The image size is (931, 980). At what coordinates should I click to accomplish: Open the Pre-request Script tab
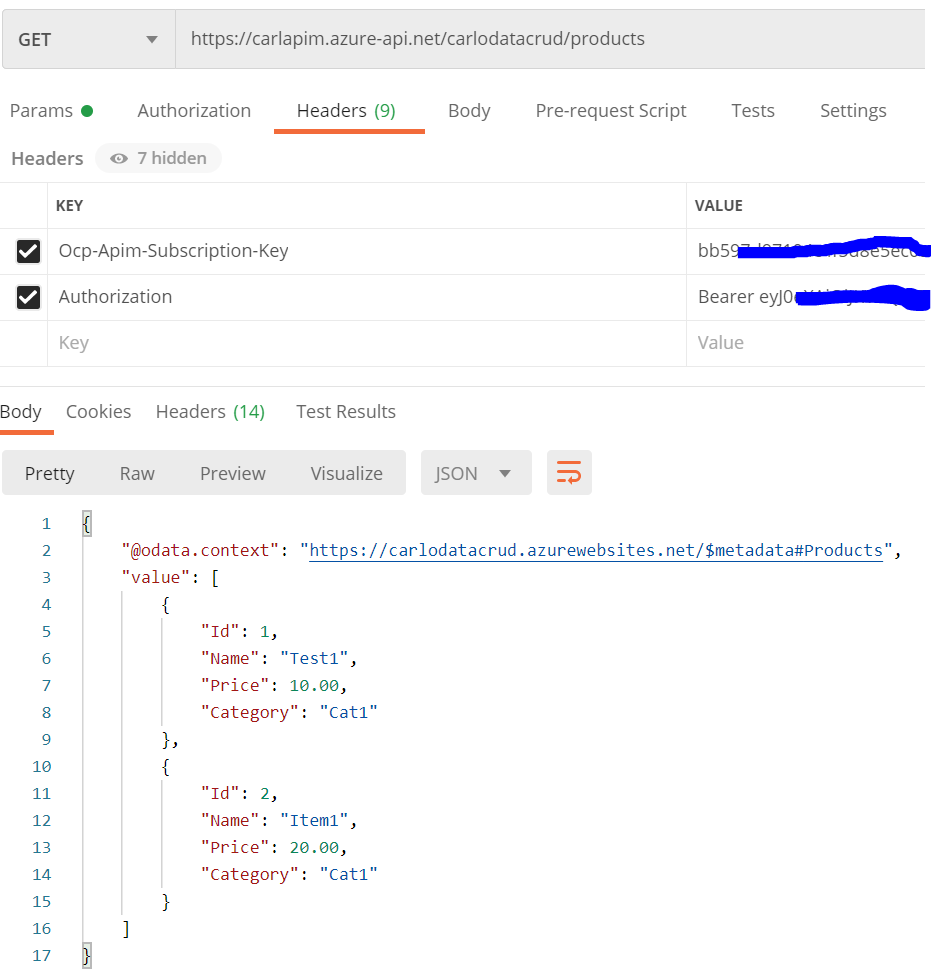click(x=611, y=110)
